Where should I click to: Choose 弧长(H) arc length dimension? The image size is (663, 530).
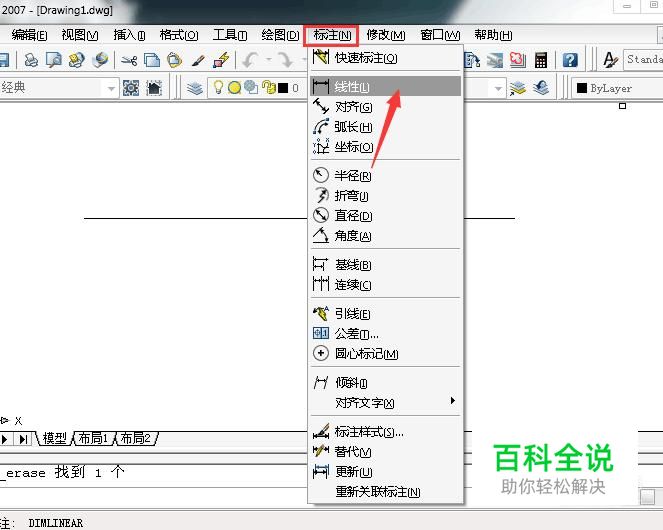pyautogui.click(x=386, y=126)
